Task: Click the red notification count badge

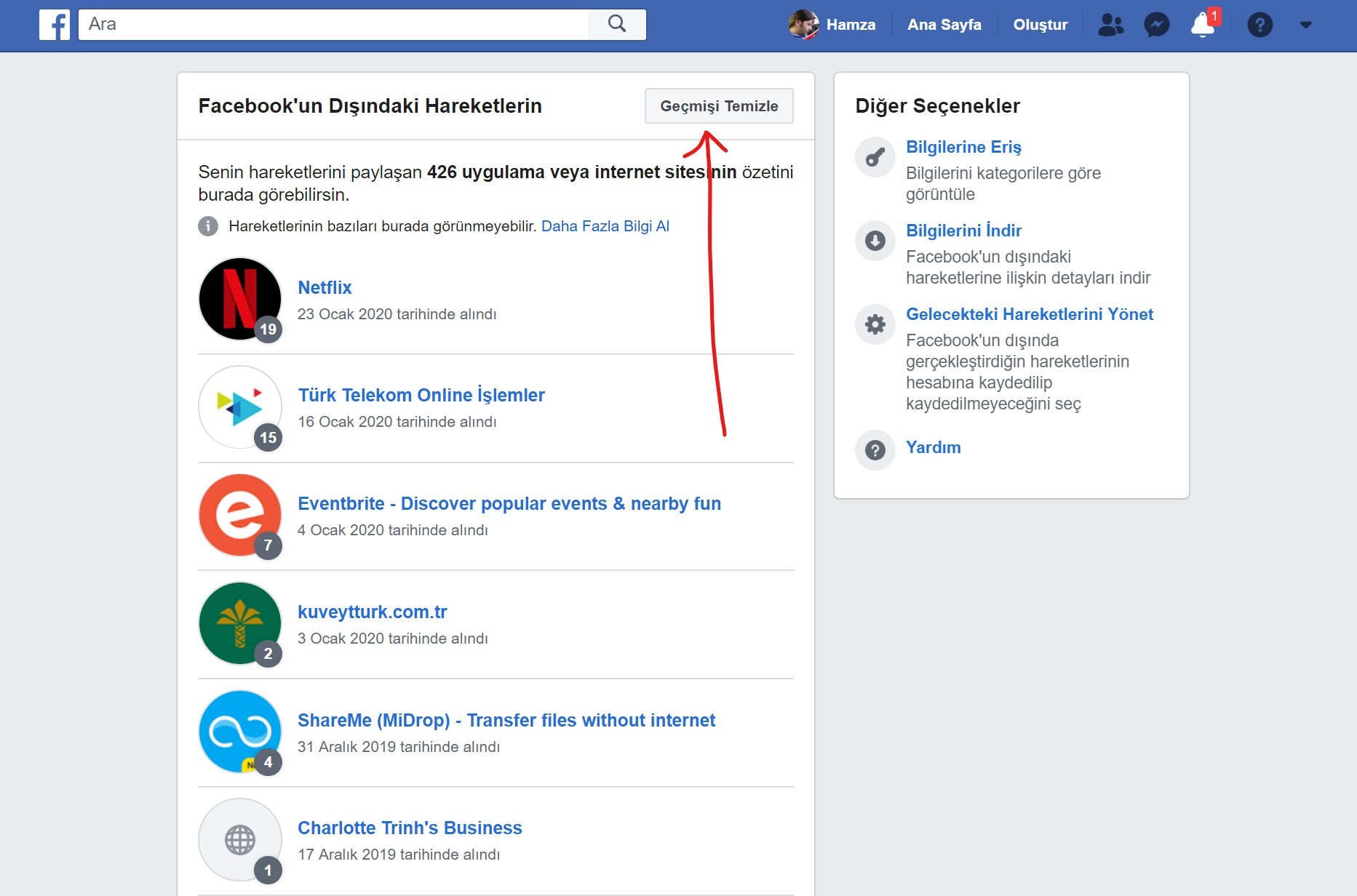Action: point(1214,16)
